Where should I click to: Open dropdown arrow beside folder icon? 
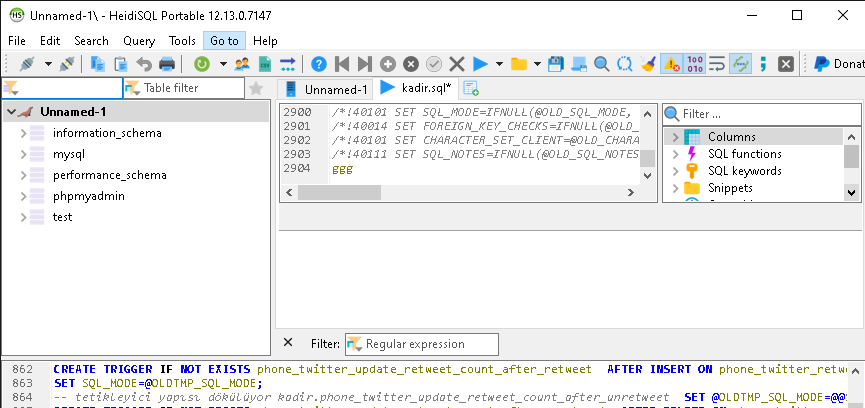click(537, 64)
